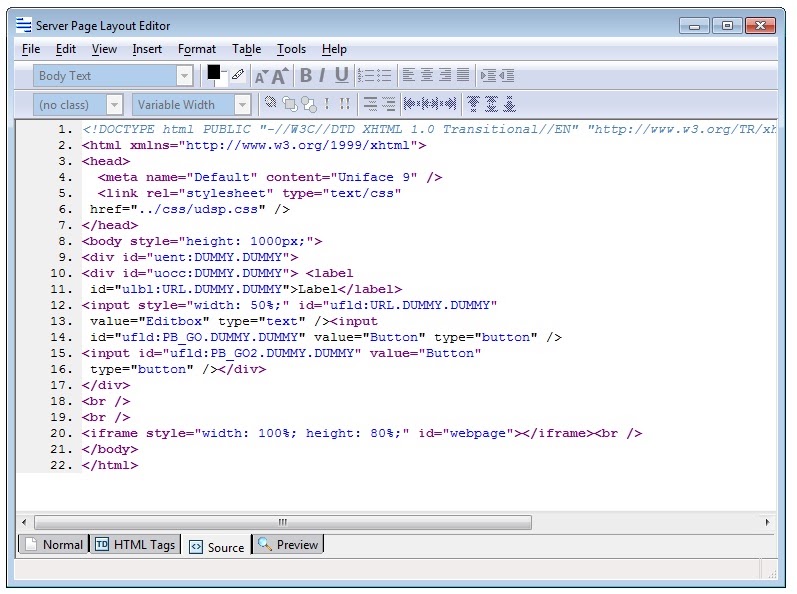Click the DOCTYPE comment on line 1

(429, 129)
